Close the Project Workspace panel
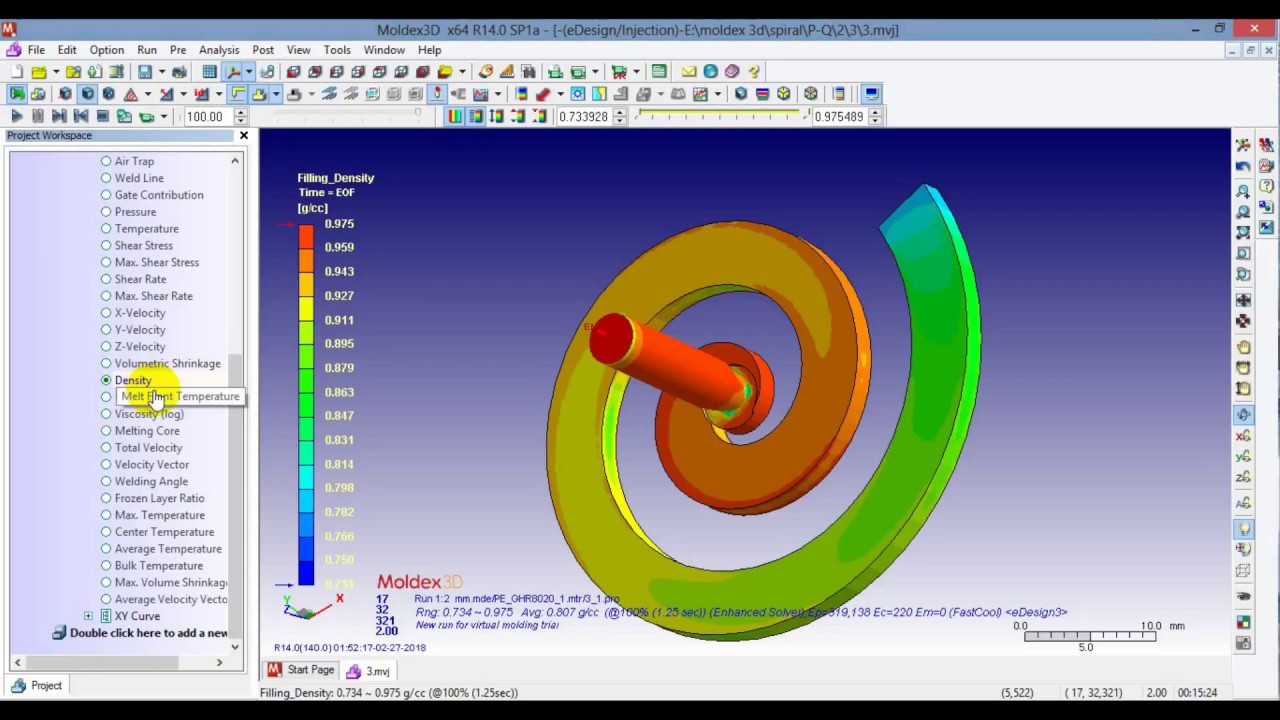The image size is (1280, 720). click(243, 135)
